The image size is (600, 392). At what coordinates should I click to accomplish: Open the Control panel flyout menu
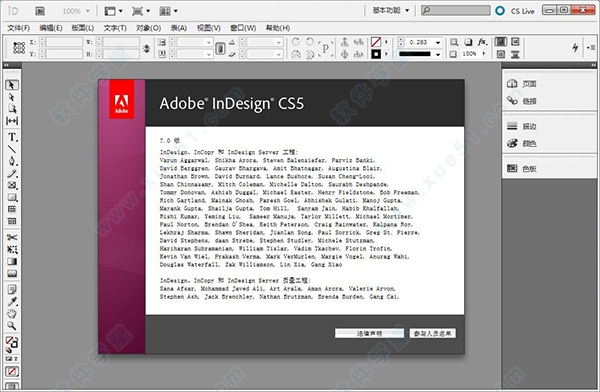pos(591,47)
